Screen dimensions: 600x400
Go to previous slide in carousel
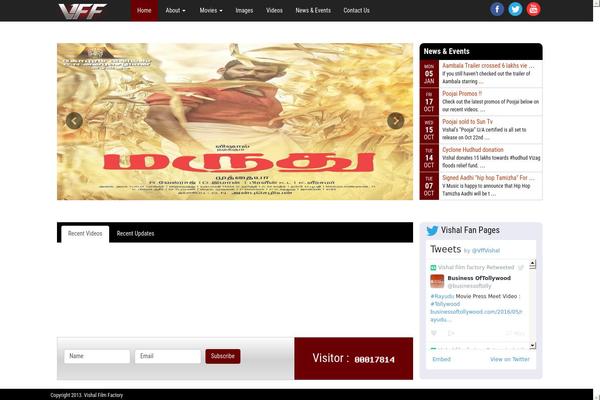click(x=74, y=121)
